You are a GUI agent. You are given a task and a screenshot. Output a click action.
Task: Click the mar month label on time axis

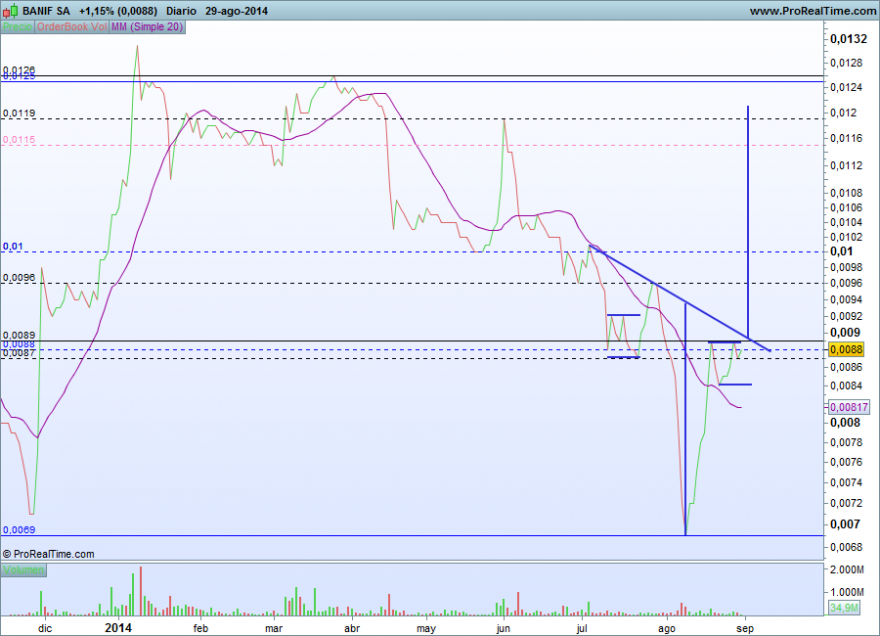point(274,628)
